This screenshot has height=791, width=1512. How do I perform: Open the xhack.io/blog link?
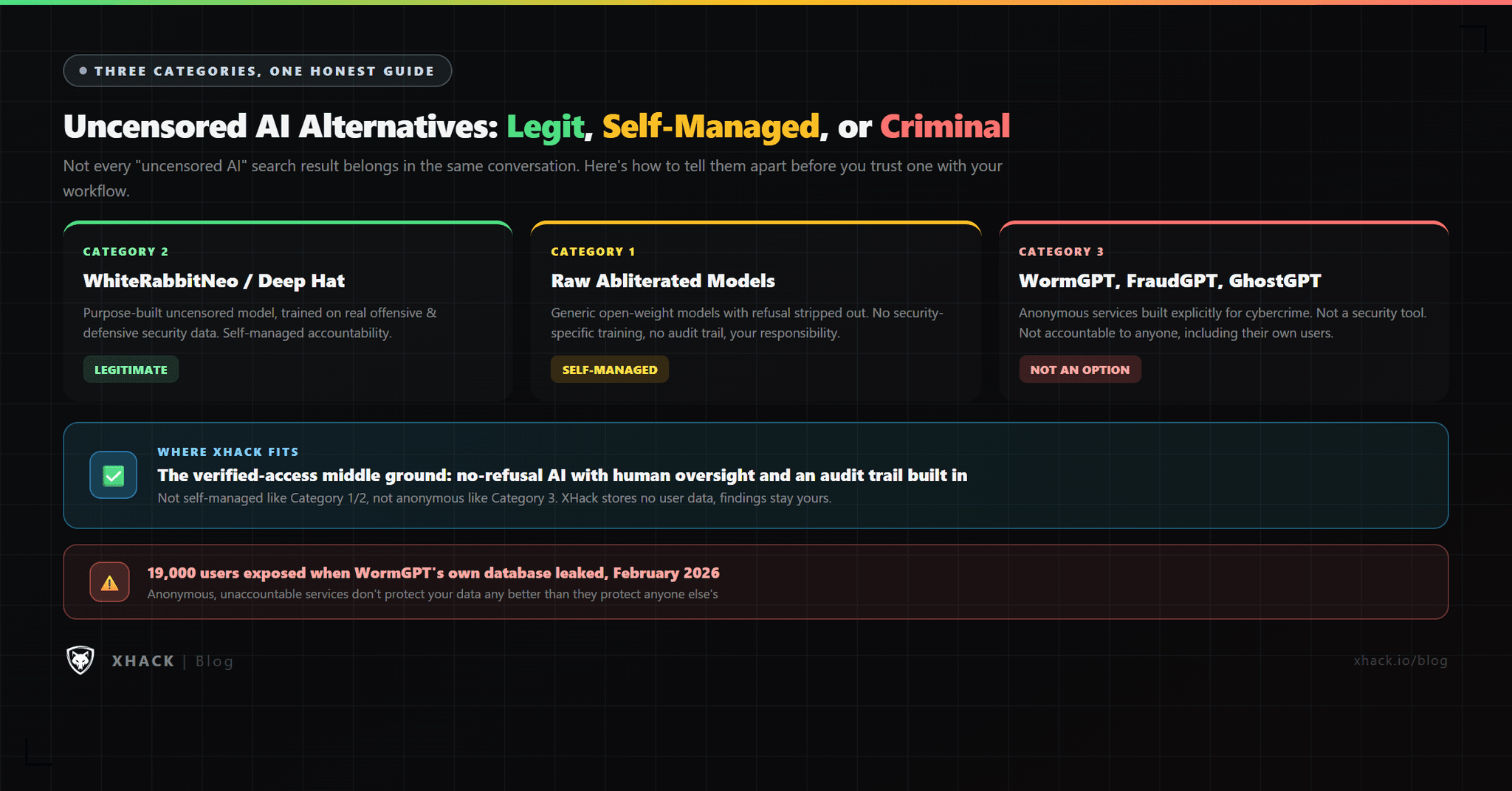click(1401, 660)
